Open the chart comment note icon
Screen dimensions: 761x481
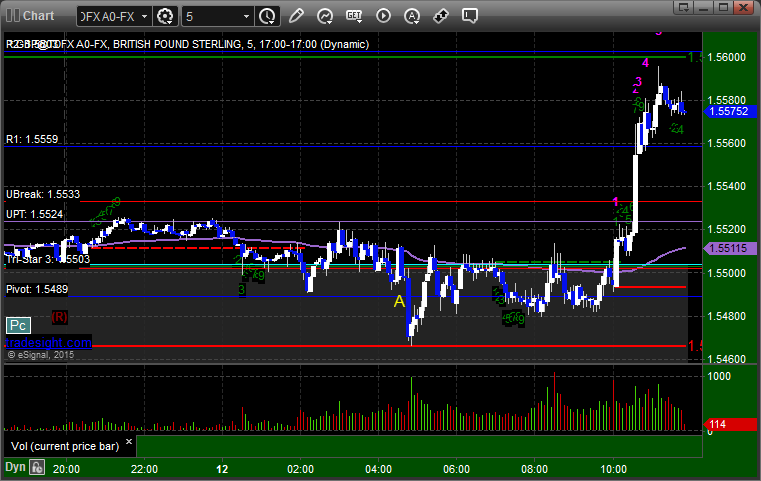click(470, 16)
